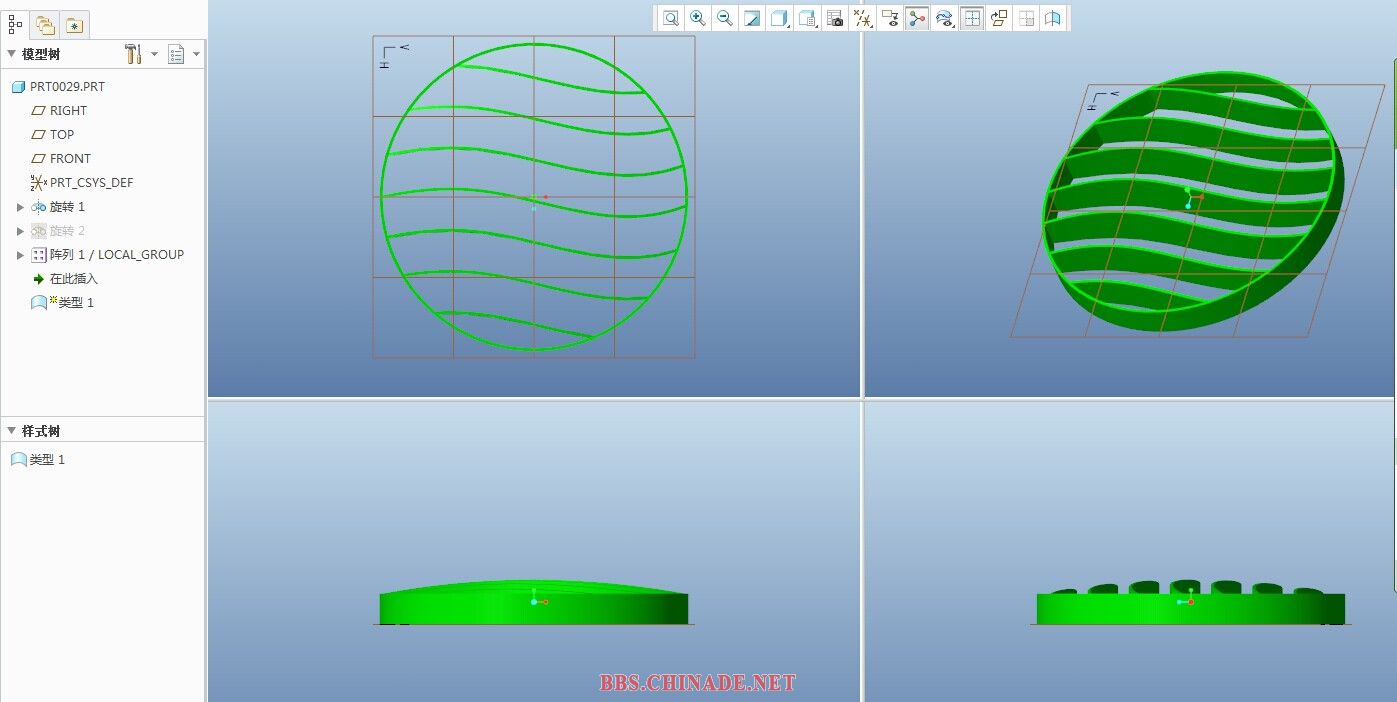Screen dimensions: 1397x702
Task: Open model tree settings hammer dropdown
Action: click(x=140, y=54)
